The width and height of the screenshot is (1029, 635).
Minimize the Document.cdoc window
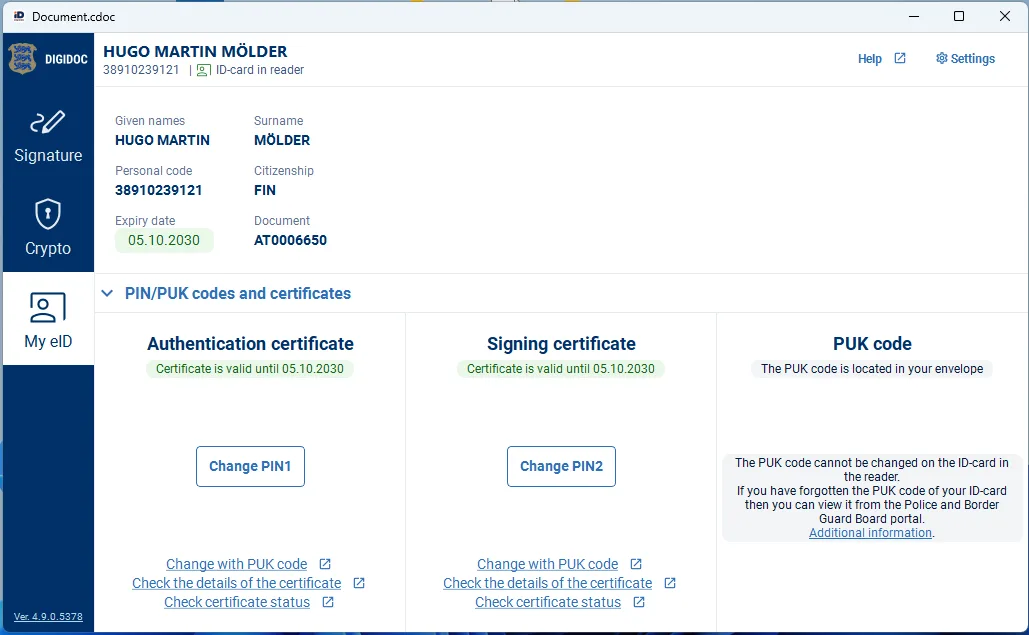coord(914,16)
